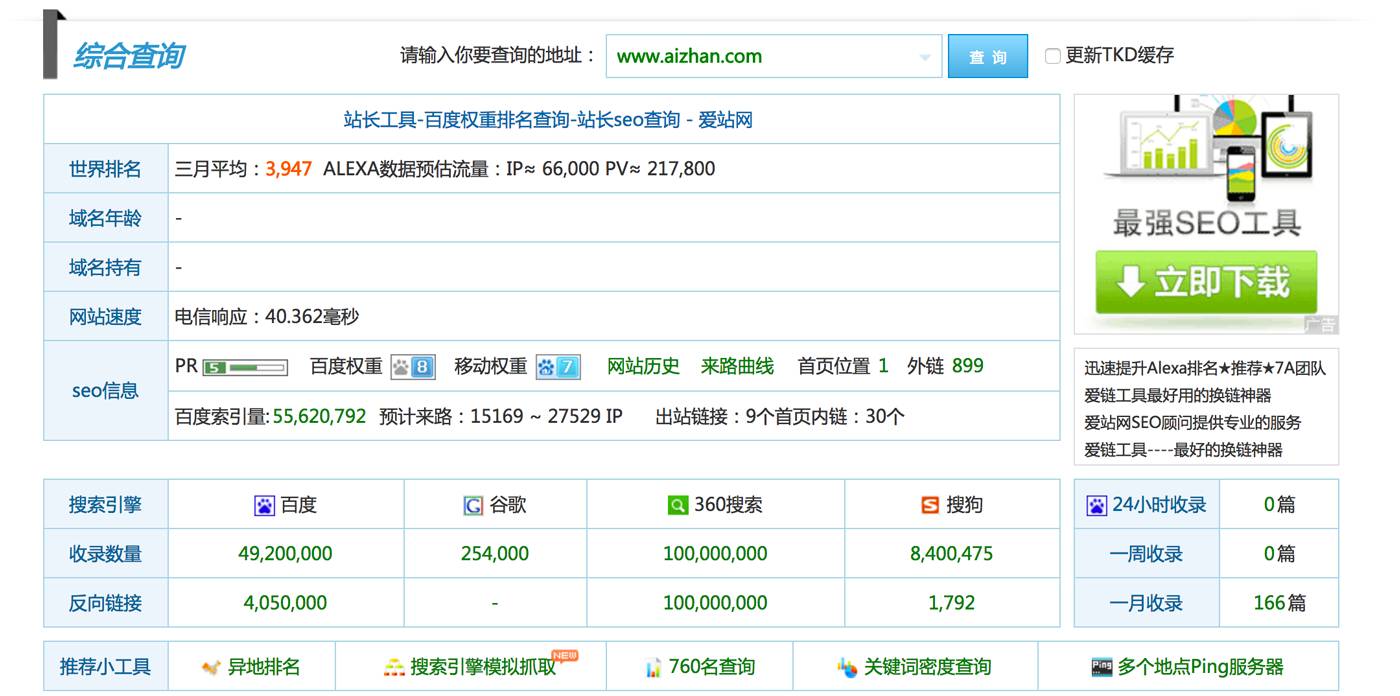1400x696 pixels.
Task: Open the 网站历史 link
Action: pyautogui.click(x=643, y=366)
